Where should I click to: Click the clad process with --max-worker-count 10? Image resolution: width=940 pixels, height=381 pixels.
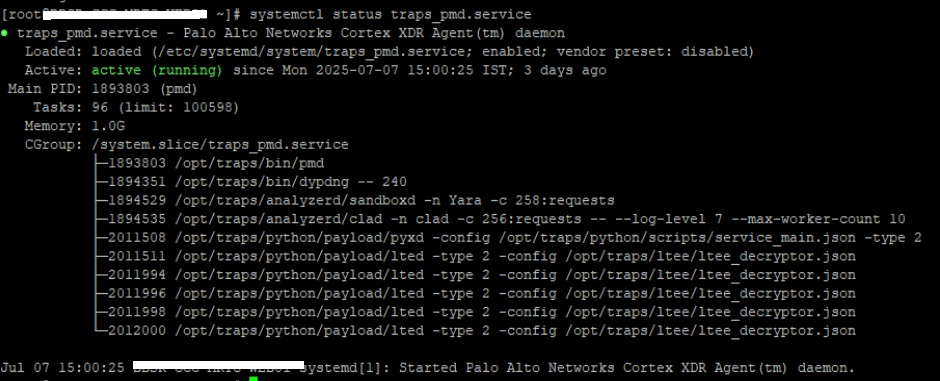point(507,219)
